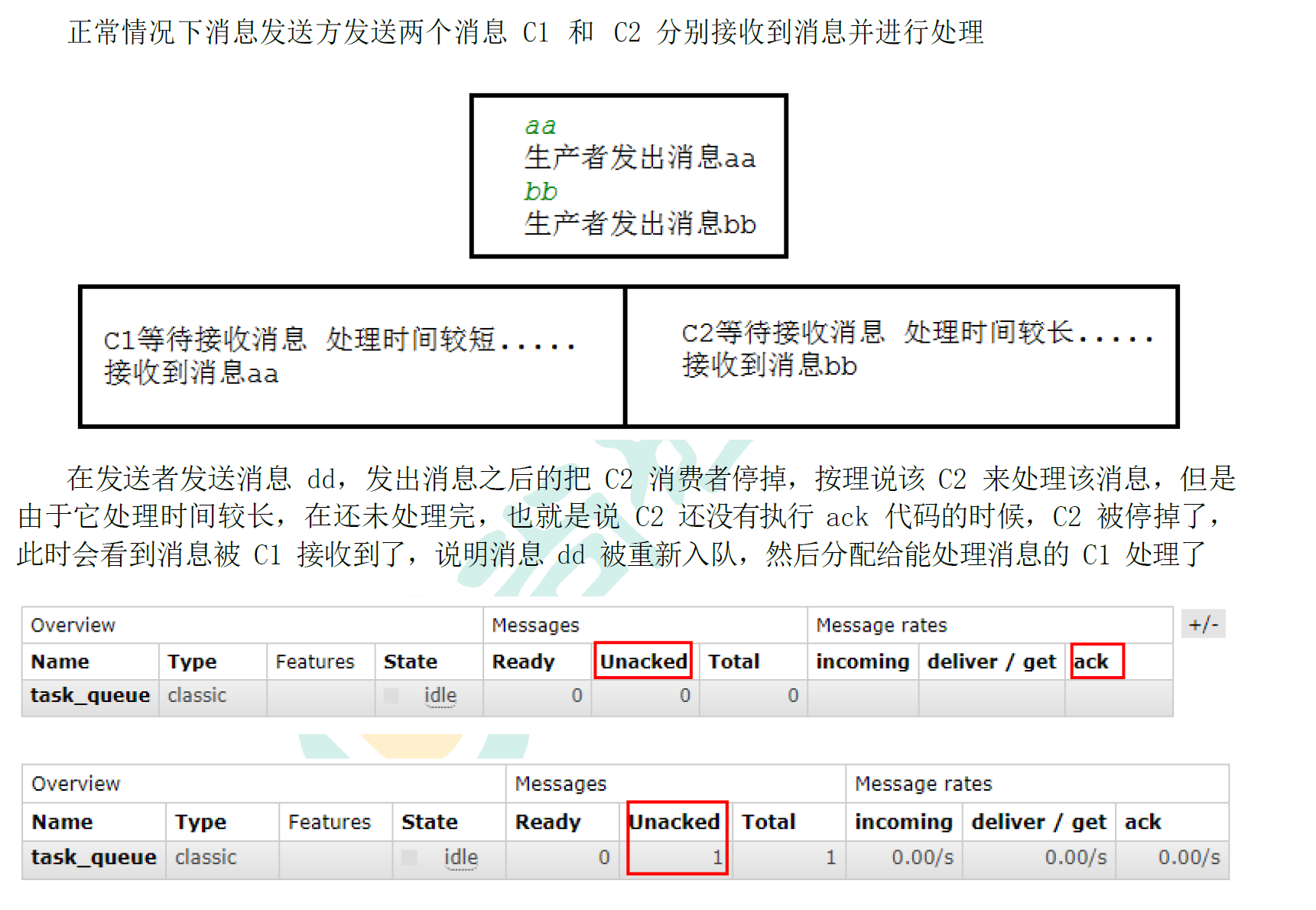1316x910 pixels.
Task: Click ack header in first table
Action: click(x=1090, y=661)
